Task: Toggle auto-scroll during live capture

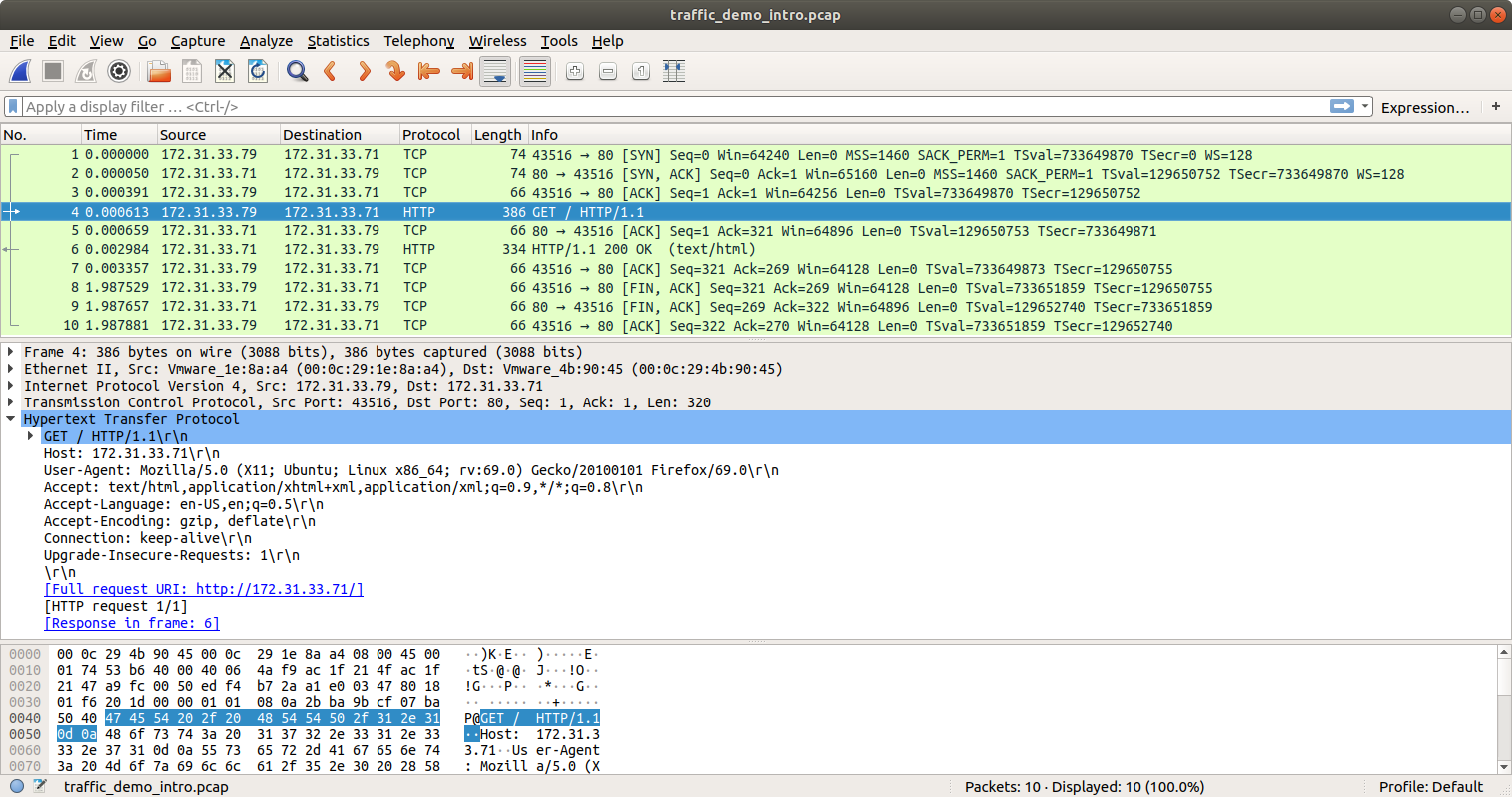Action: tap(495, 71)
